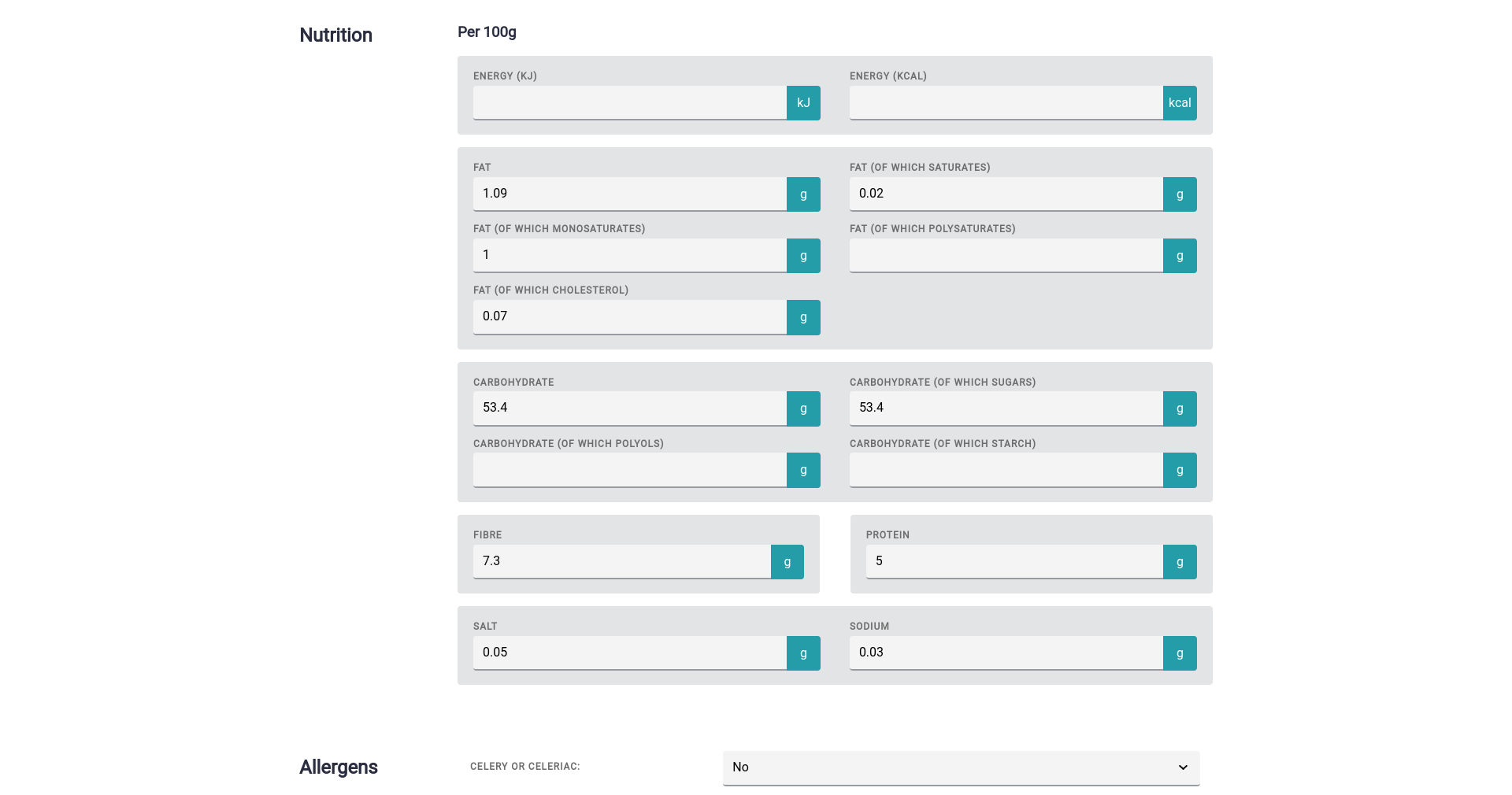This screenshot has height=795, width=1512.
Task: Click the g unit badge beside Fat
Action: (x=803, y=194)
